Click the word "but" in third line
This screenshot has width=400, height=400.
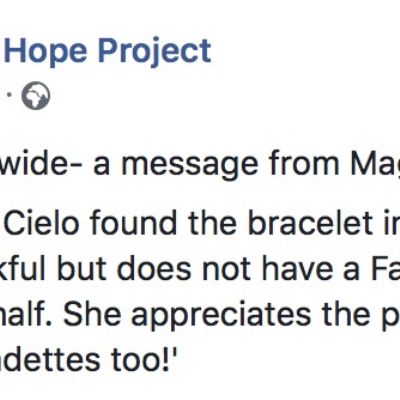click(82, 269)
